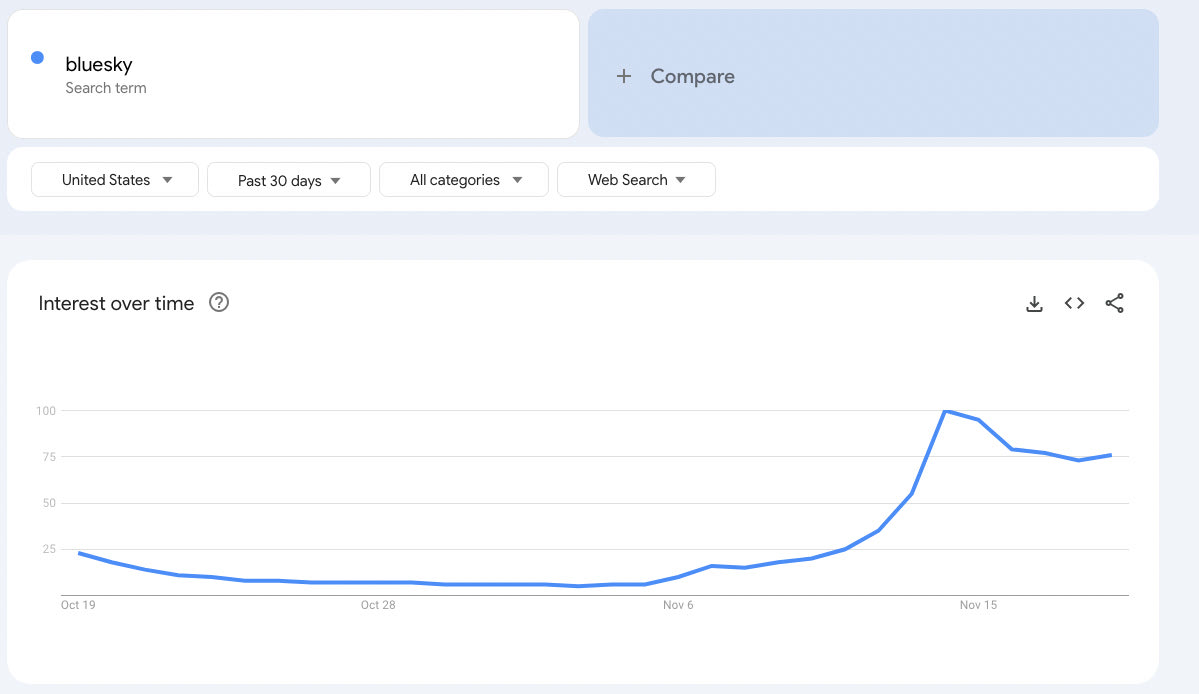Edit the bluesky search term

click(99, 64)
